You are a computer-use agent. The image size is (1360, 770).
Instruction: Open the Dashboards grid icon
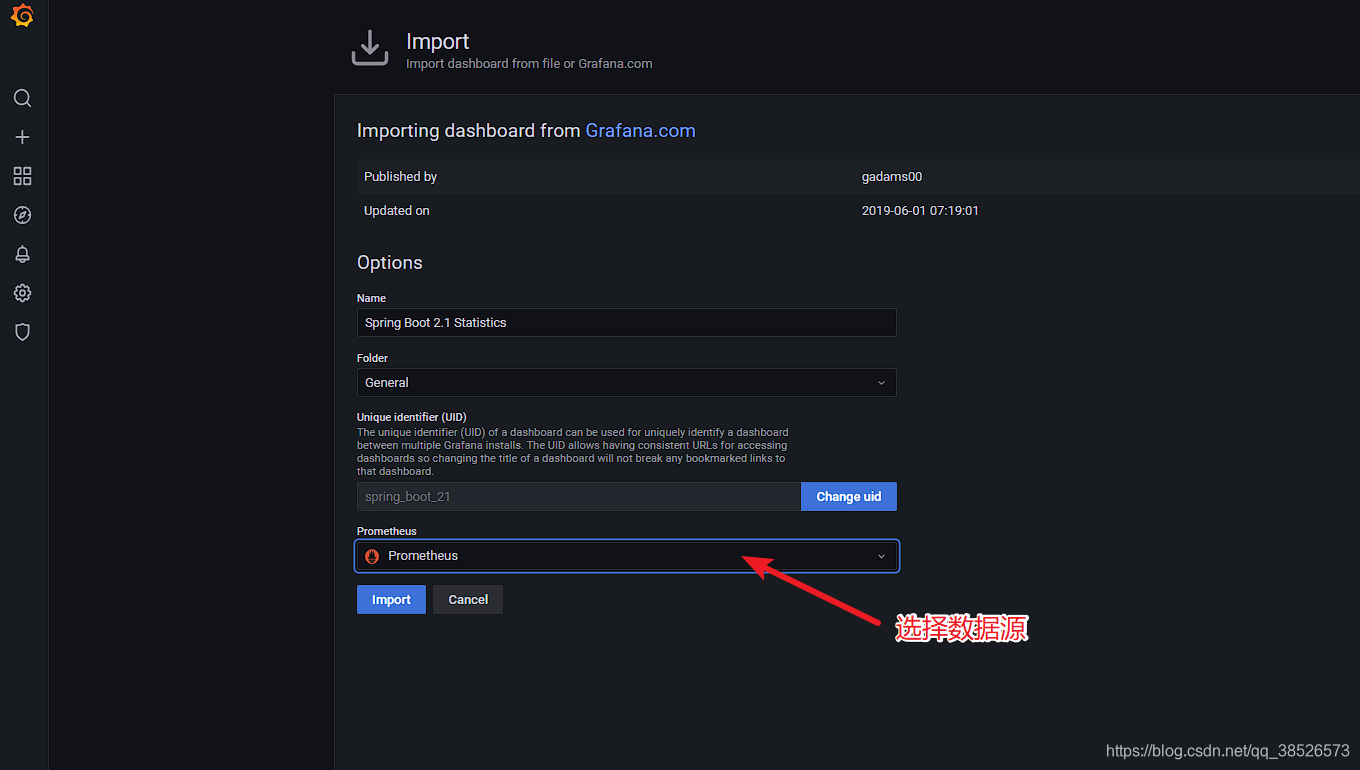point(22,176)
